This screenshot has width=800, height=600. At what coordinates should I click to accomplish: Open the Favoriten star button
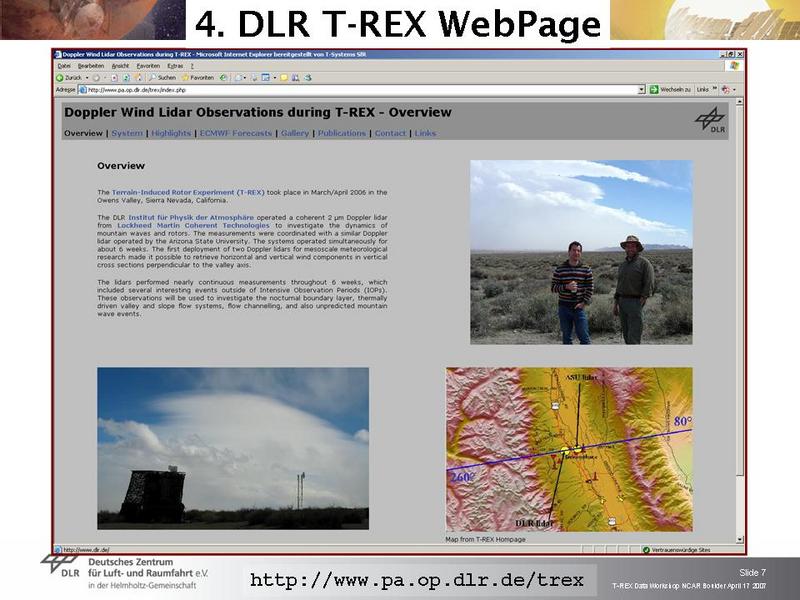point(198,78)
